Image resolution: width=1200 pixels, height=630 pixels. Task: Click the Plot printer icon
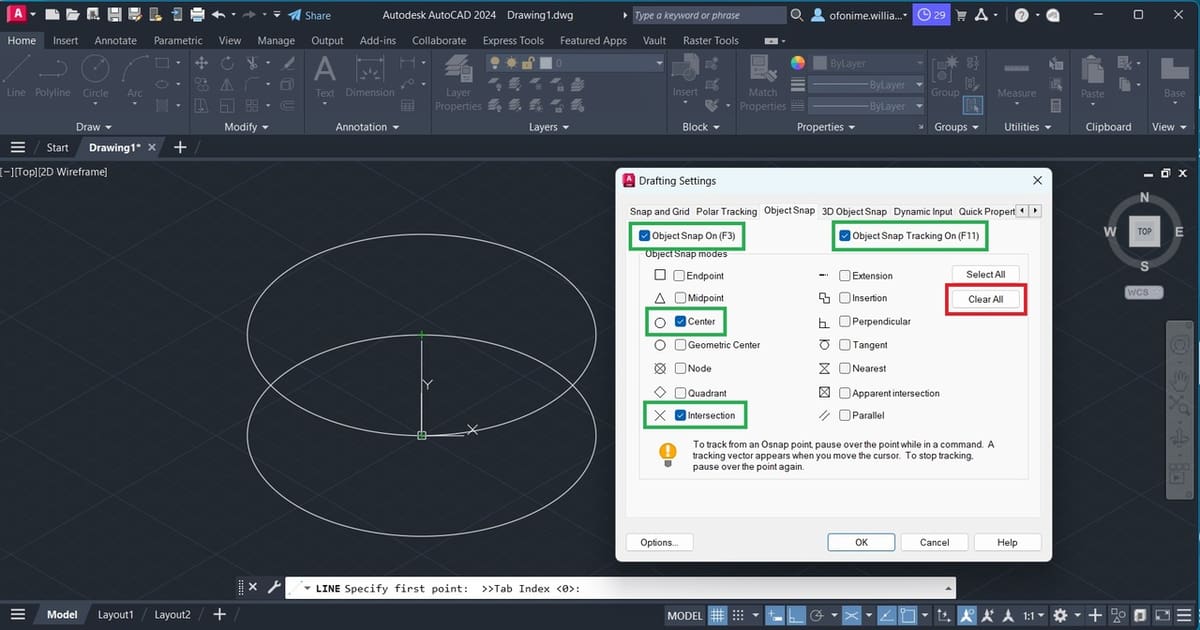click(x=197, y=15)
